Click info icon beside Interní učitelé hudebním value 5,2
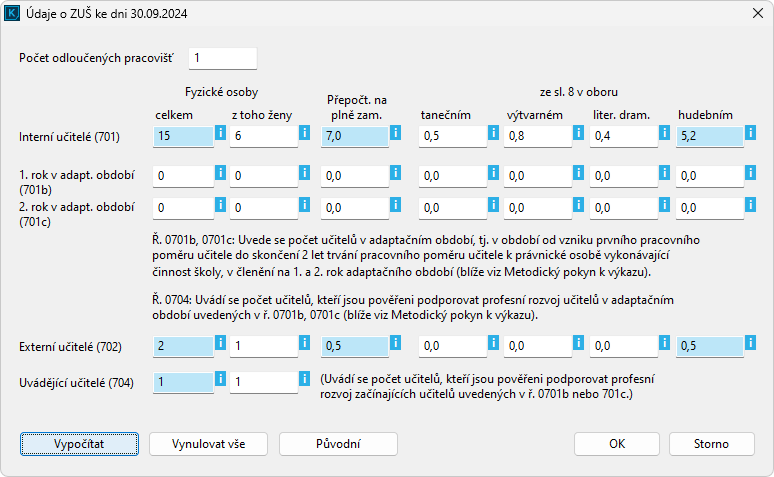This screenshot has height=477, width=774. pos(751,134)
